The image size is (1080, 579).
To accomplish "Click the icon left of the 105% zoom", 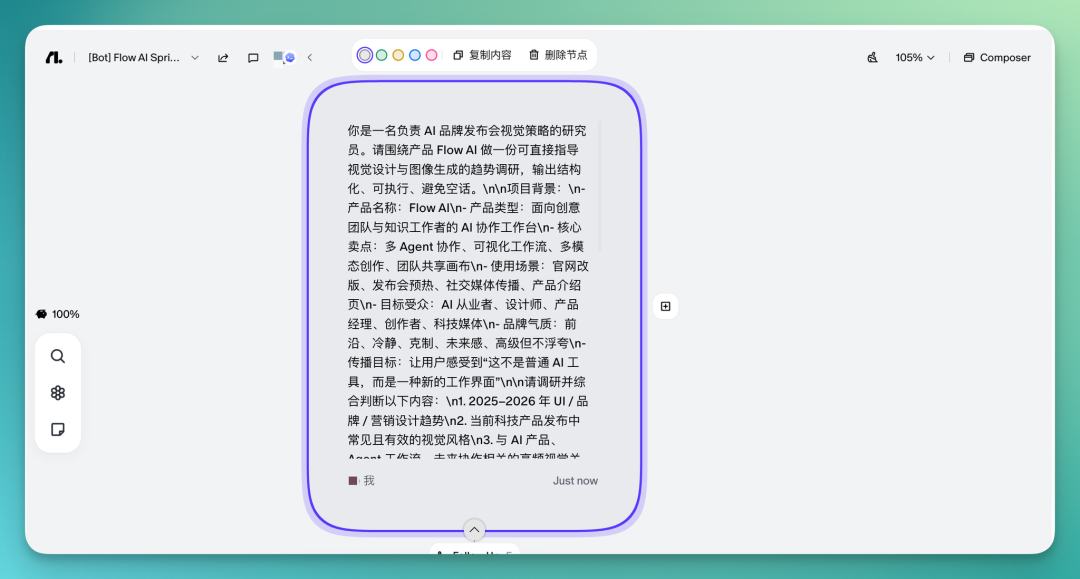I will tap(872, 58).
